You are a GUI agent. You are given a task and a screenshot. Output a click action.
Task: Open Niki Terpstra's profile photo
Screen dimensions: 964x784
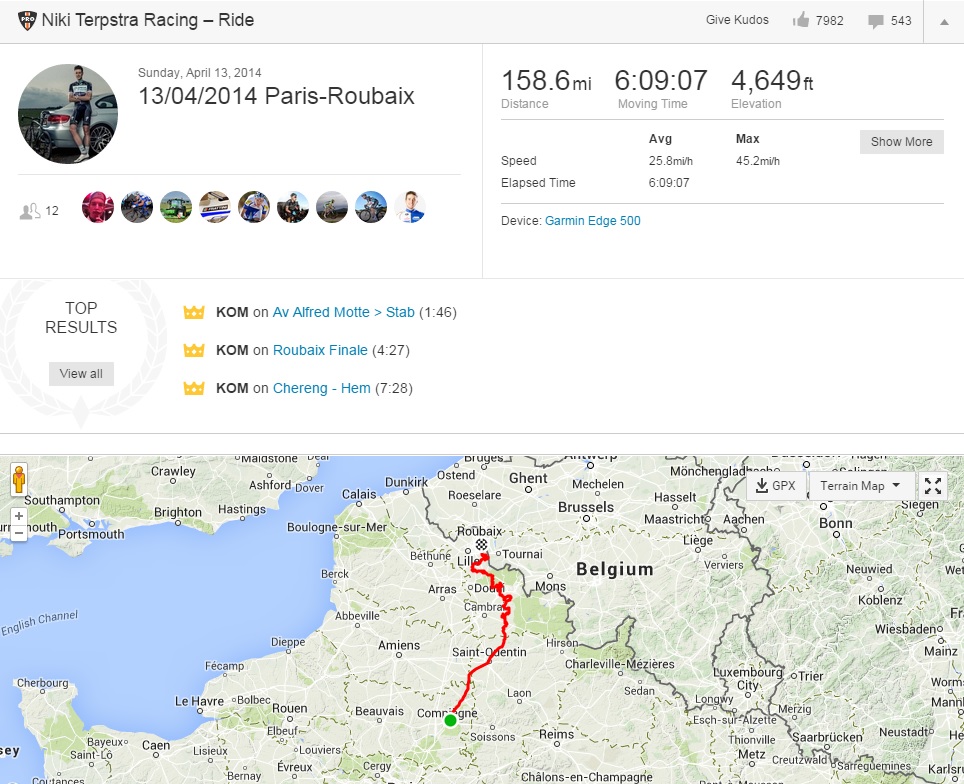pos(68,114)
